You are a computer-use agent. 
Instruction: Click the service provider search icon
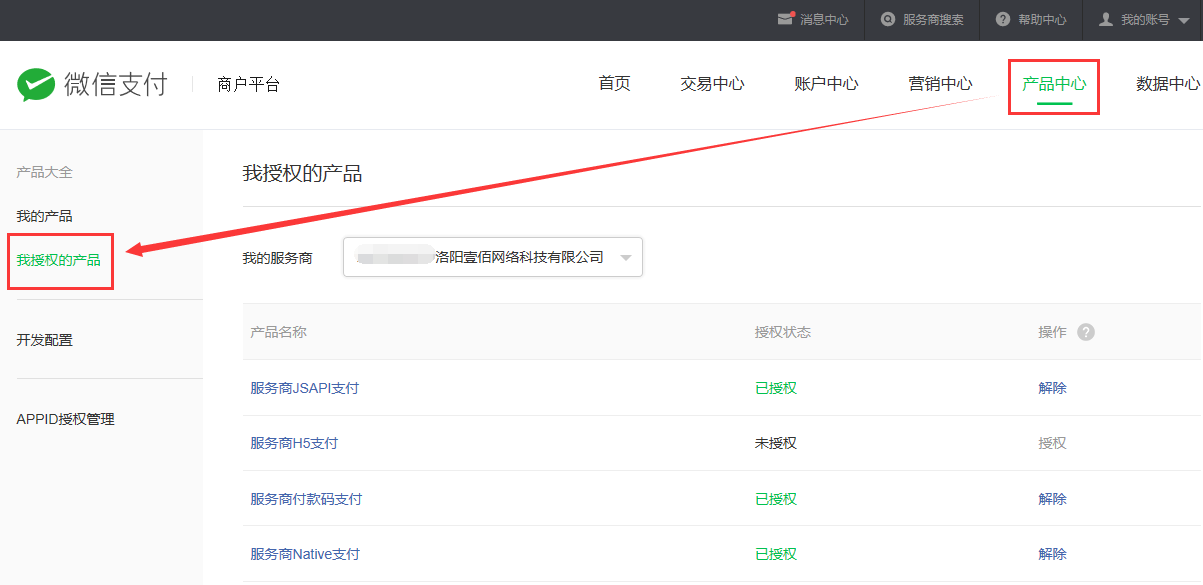point(887,19)
